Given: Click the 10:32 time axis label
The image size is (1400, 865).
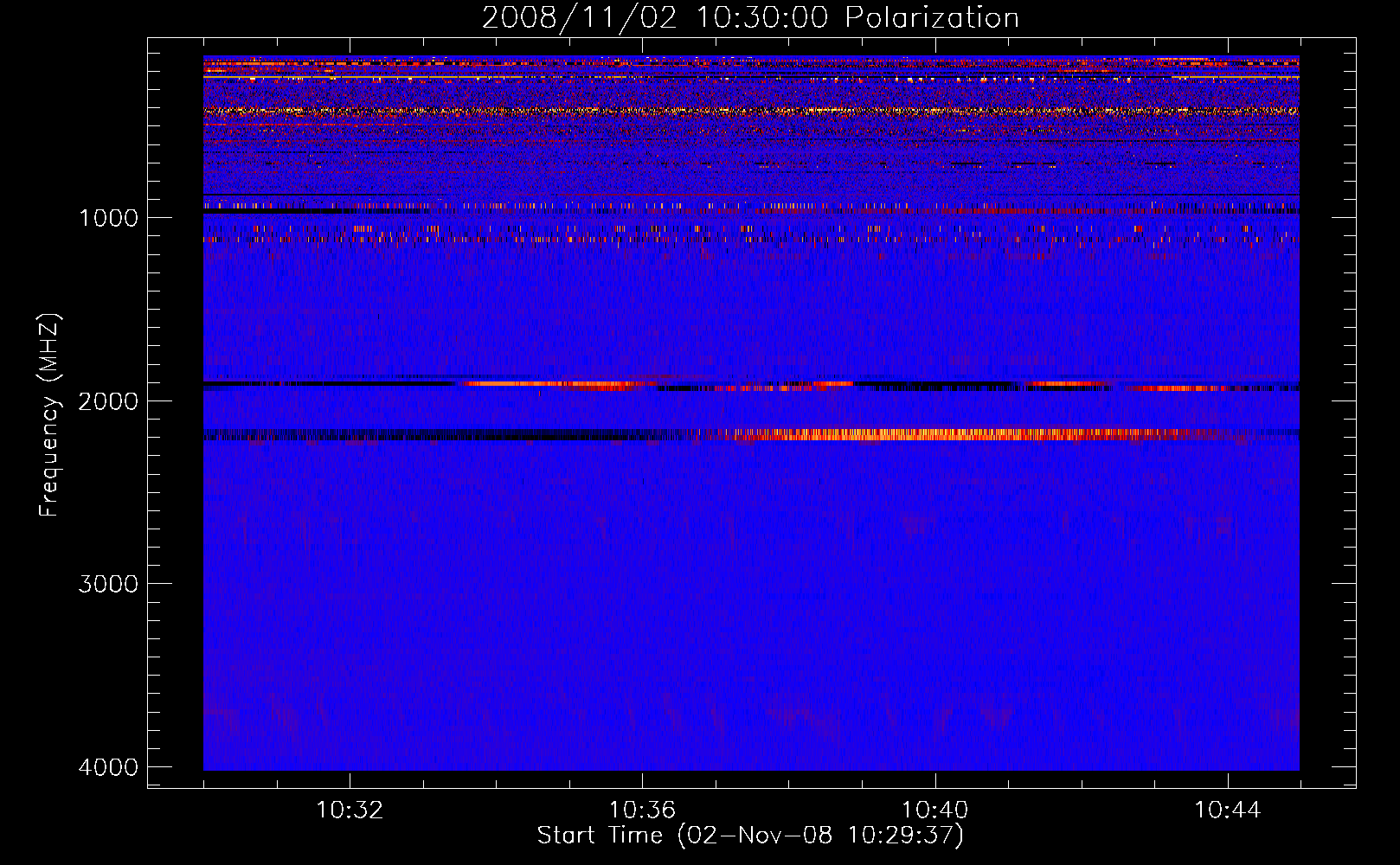Looking at the screenshot, I should point(350,811).
